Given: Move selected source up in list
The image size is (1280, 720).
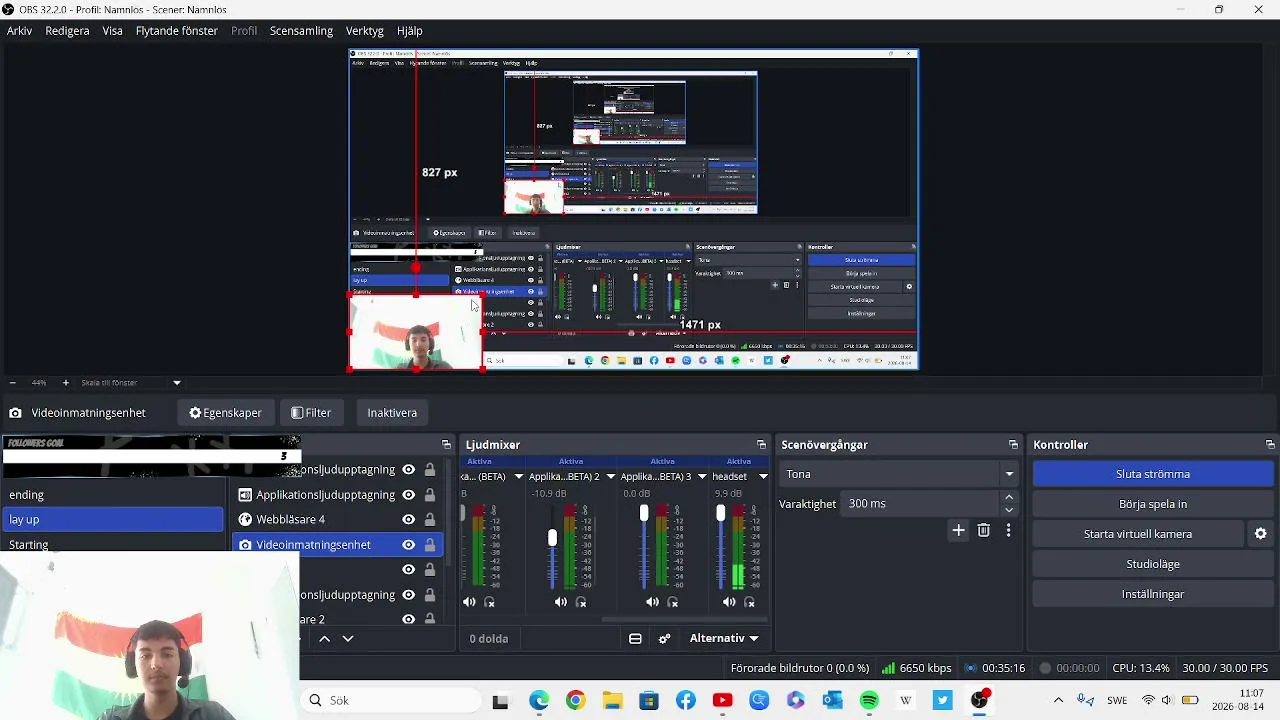Looking at the screenshot, I should pos(324,638).
